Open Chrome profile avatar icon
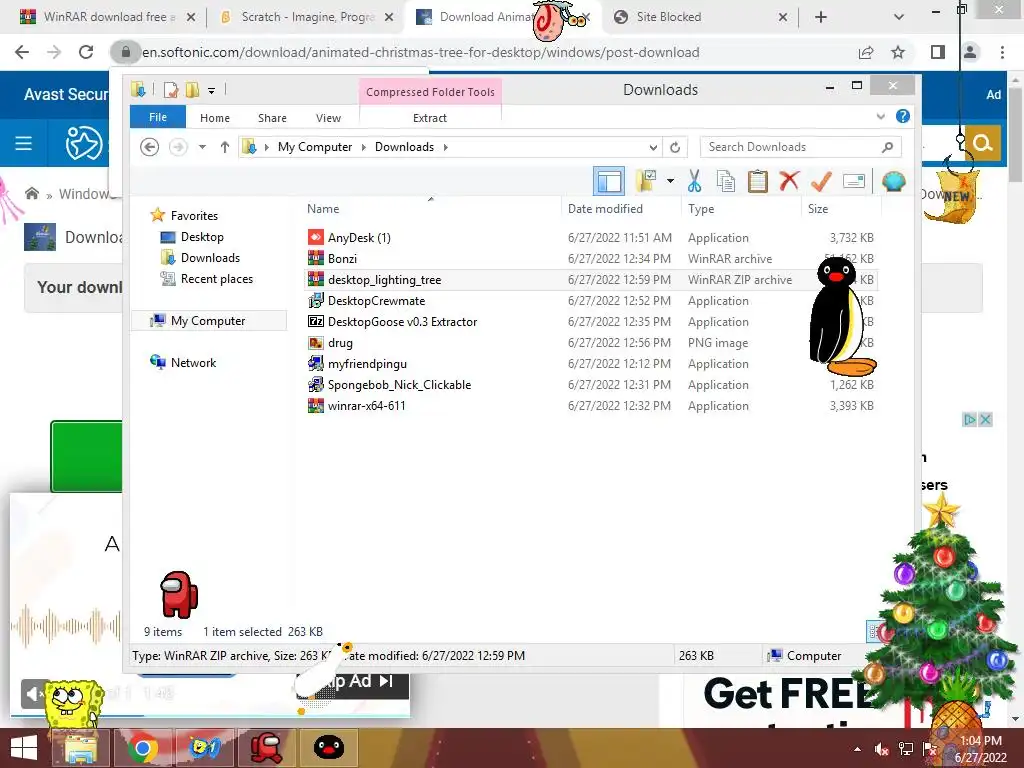 coord(970,52)
